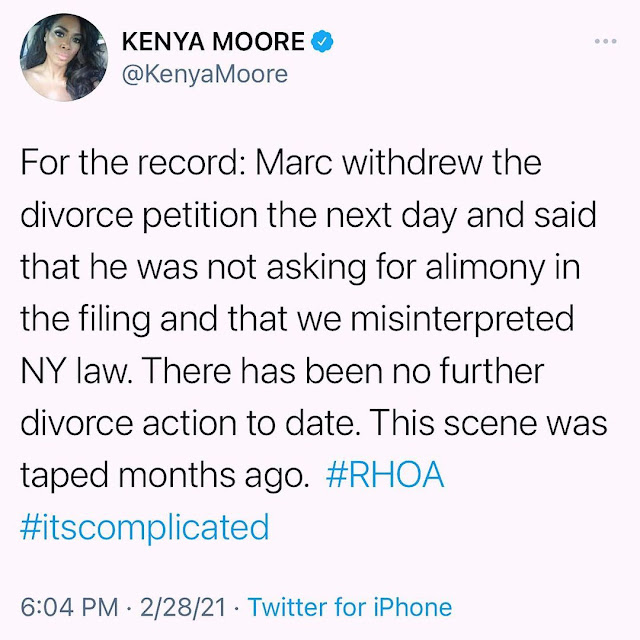This screenshot has width=640, height=640.
Task: Click the word "Marc" in the tweet
Action: (293, 162)
